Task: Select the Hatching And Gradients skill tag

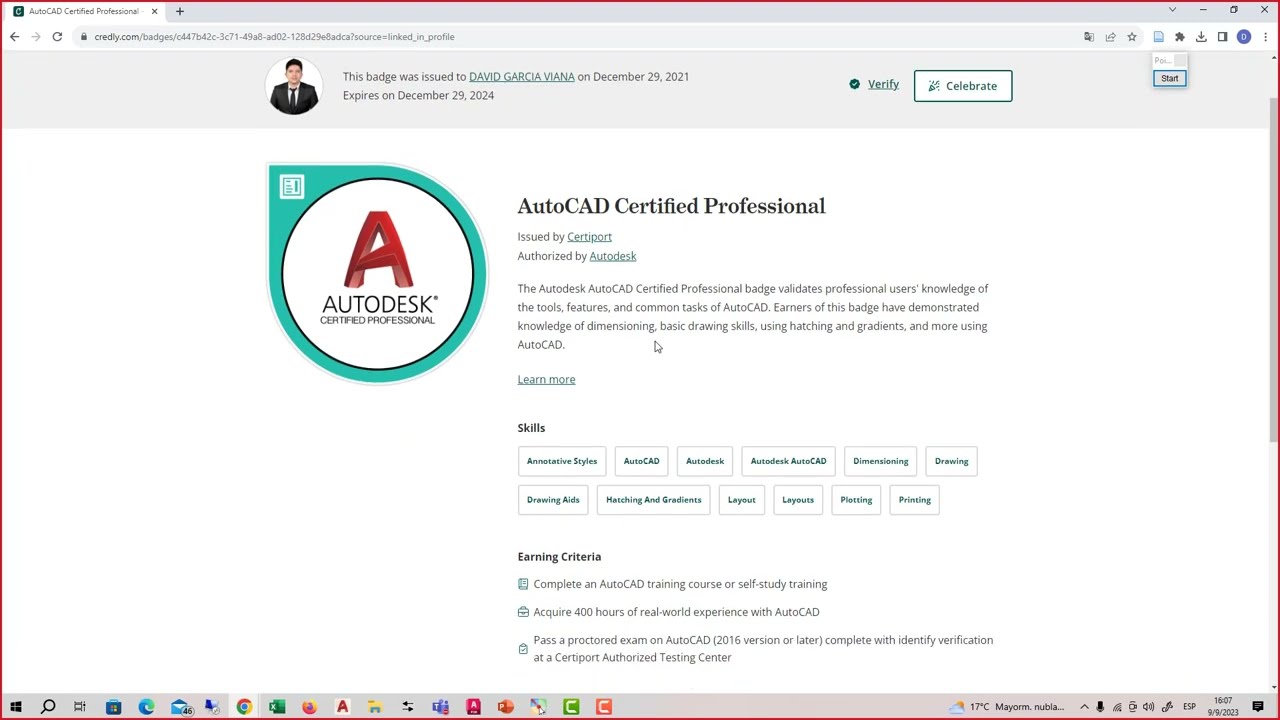Action: tap(654, 500)
